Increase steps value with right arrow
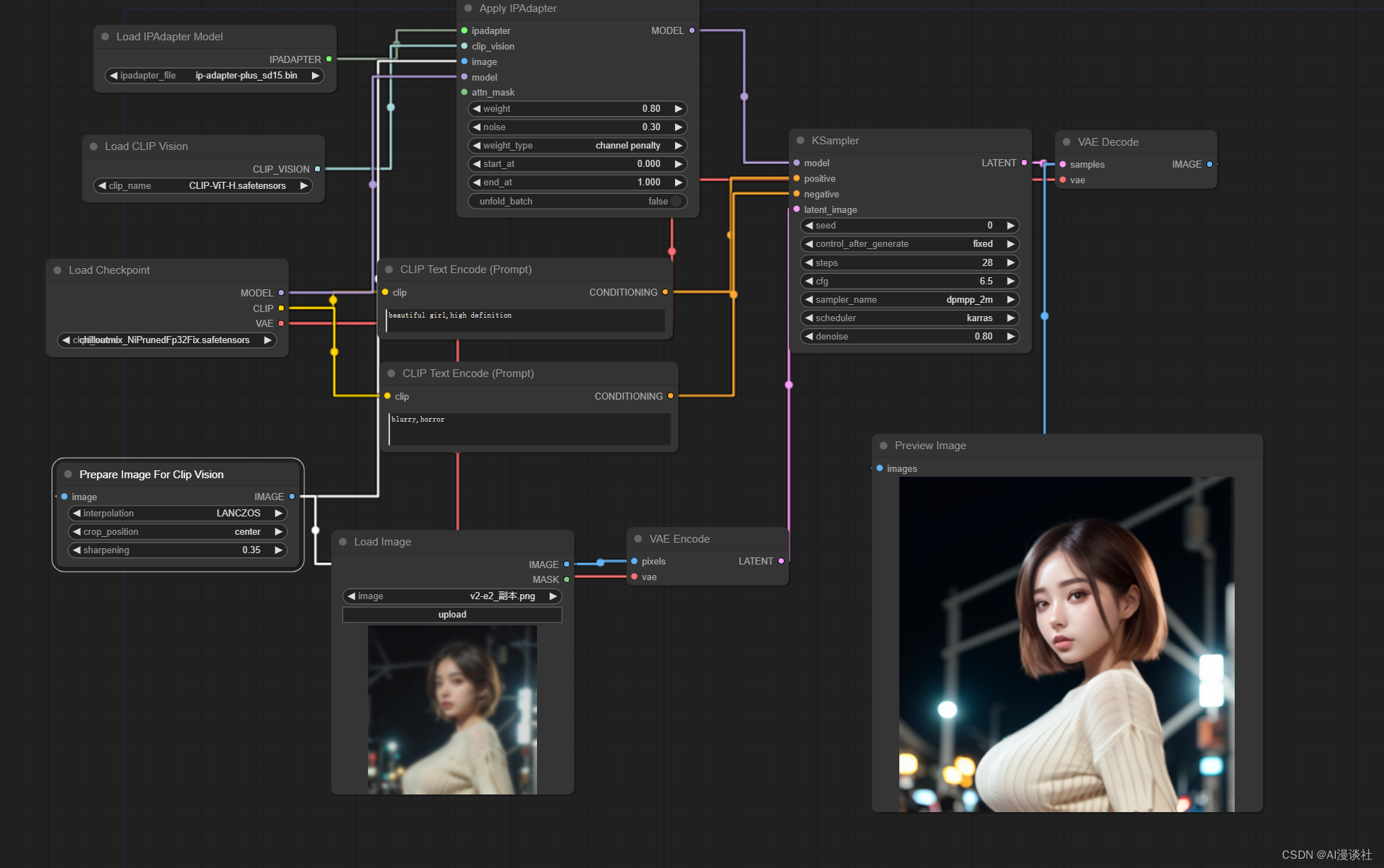This screenshot has width=1384, height=868. pos(1010,263)
